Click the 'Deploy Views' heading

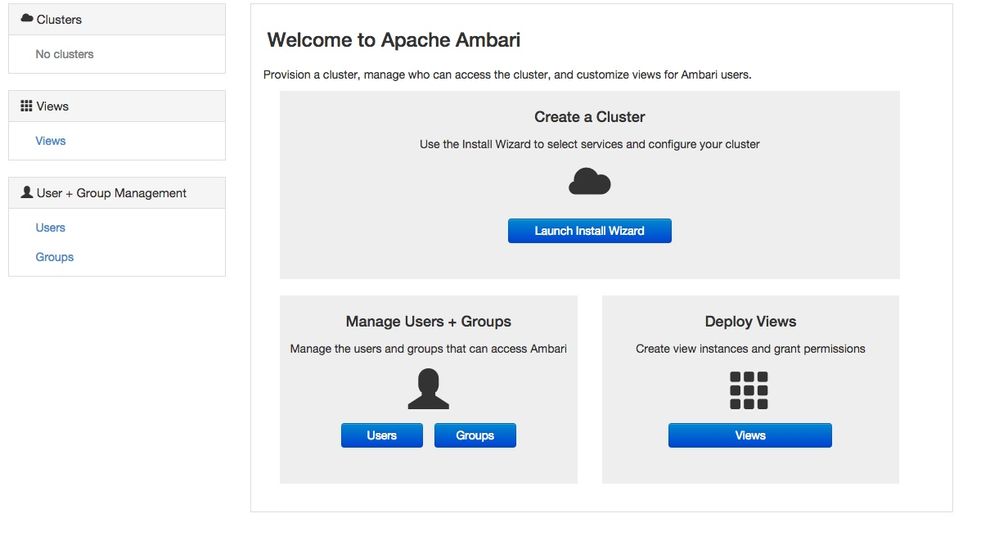pyautogui.click(x=750, y=321)
